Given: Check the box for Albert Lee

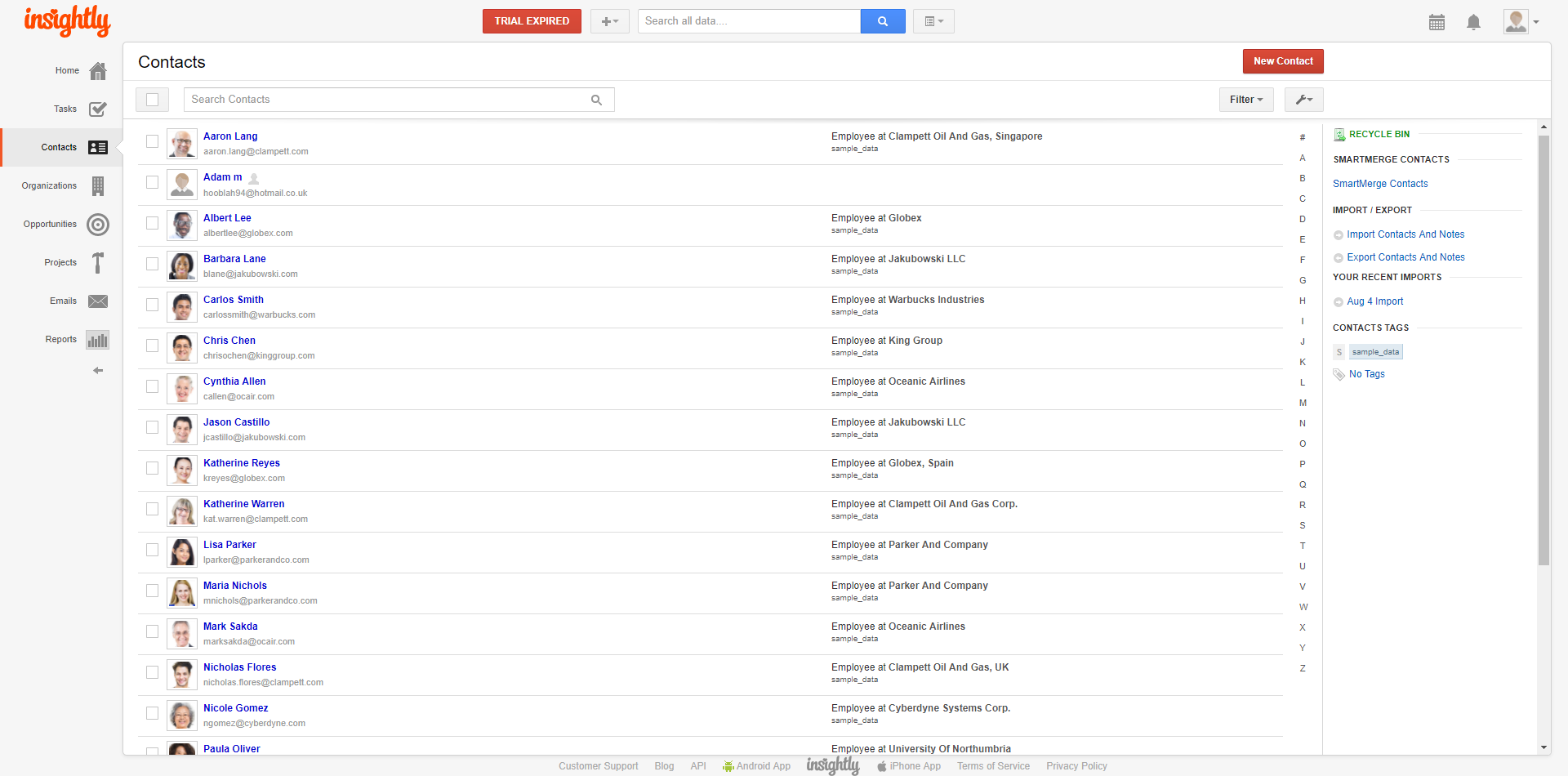Looking at the screenshot, I should tap(152, 223).
